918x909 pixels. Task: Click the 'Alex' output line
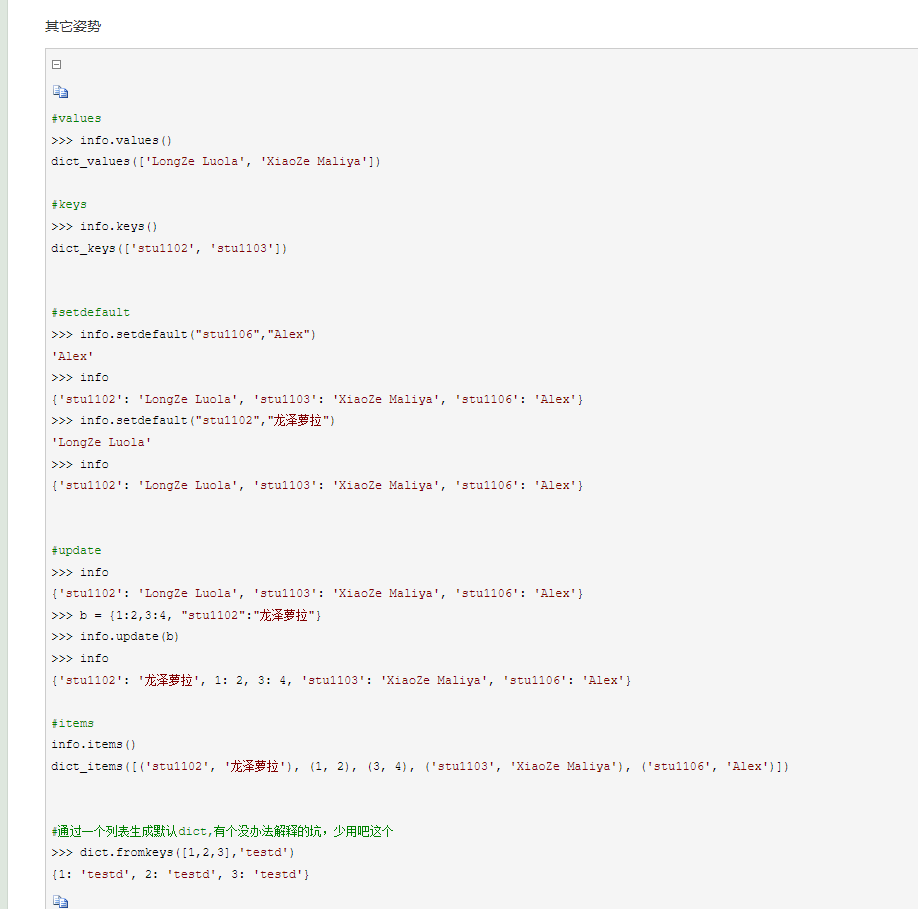pos(73,356)
